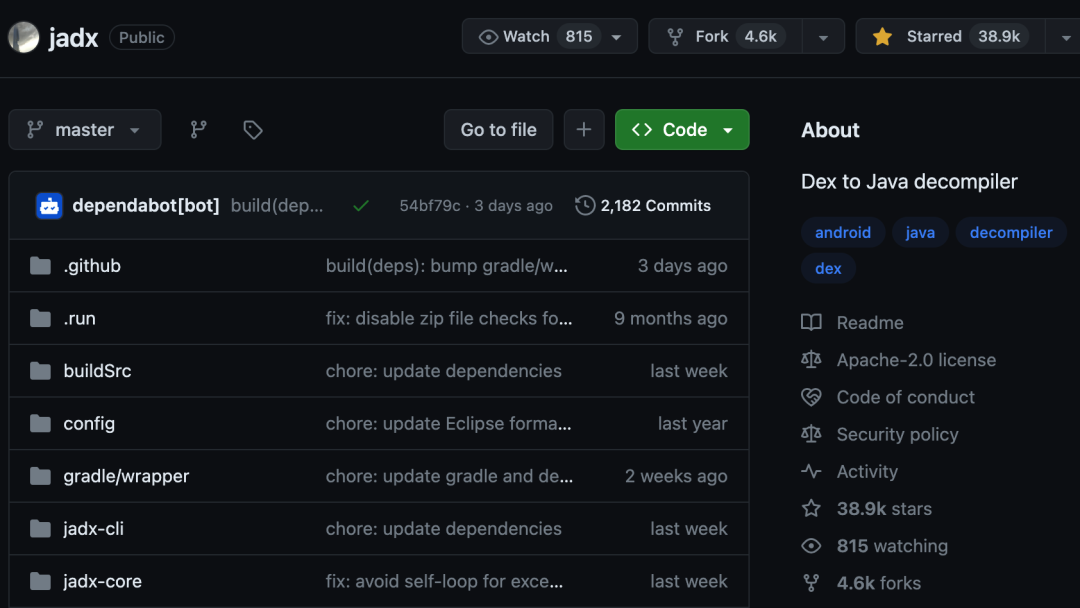Open the .run folder
Image resolution: width=1080 pixels, height=608 pixels.
[80, 318]
